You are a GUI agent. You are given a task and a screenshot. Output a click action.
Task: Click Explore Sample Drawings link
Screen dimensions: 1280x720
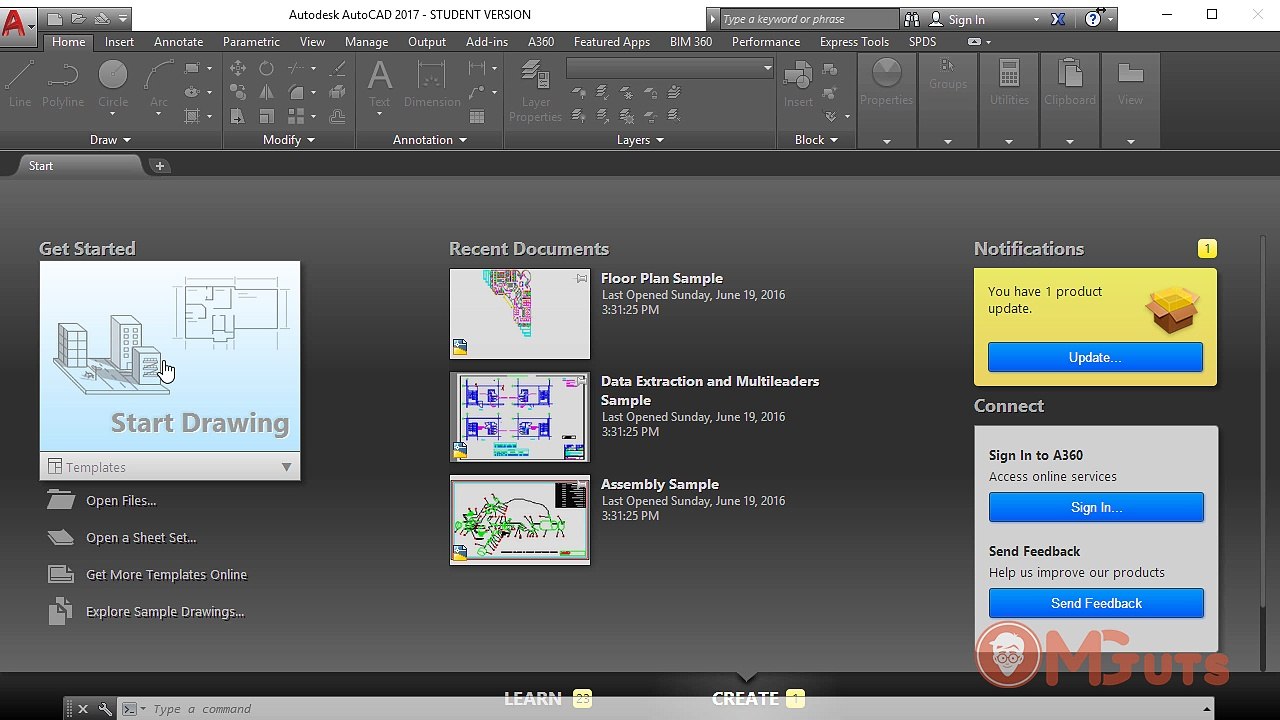(165, 612)
